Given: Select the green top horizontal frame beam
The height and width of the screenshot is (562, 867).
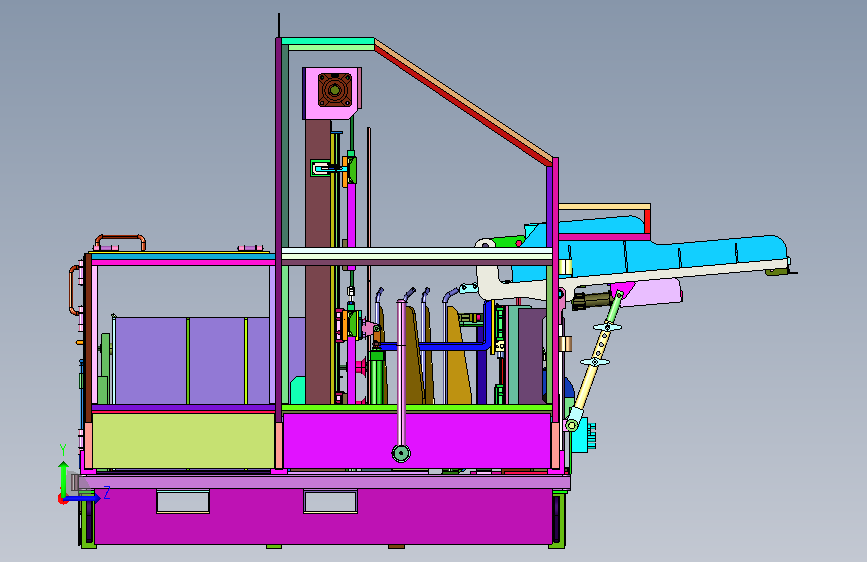Looking at the screenshot, I should pyautogui.click(x=328, y=41).
